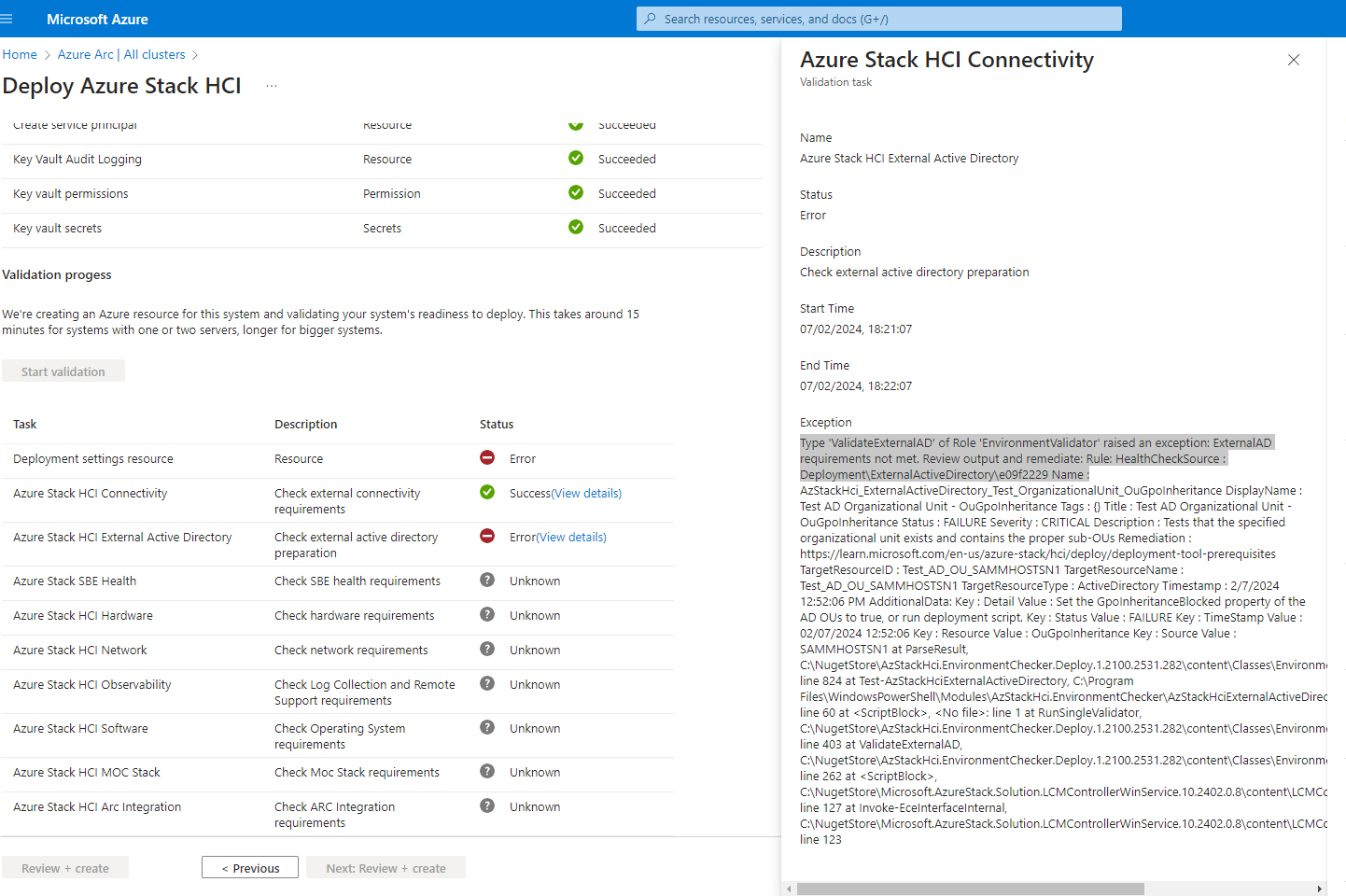Image resolution: width=1346 pixels, height=896 pixels.
Task: Select Azure Stack HCI Network task row
Action: (336, 650)
